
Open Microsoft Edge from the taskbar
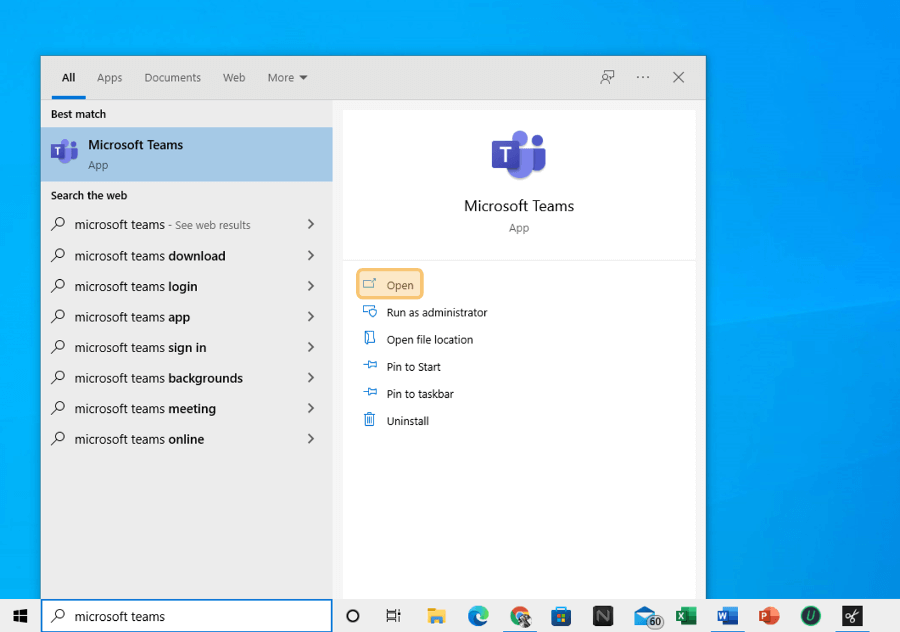(x=478, y=616)
